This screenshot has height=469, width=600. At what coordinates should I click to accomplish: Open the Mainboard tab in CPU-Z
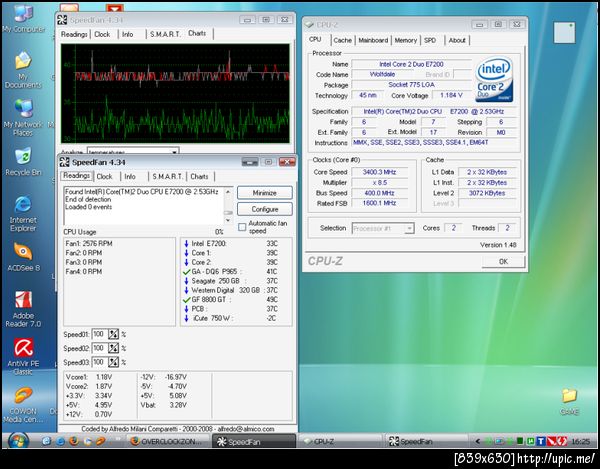pyautogui.click(x=373, y=40)
